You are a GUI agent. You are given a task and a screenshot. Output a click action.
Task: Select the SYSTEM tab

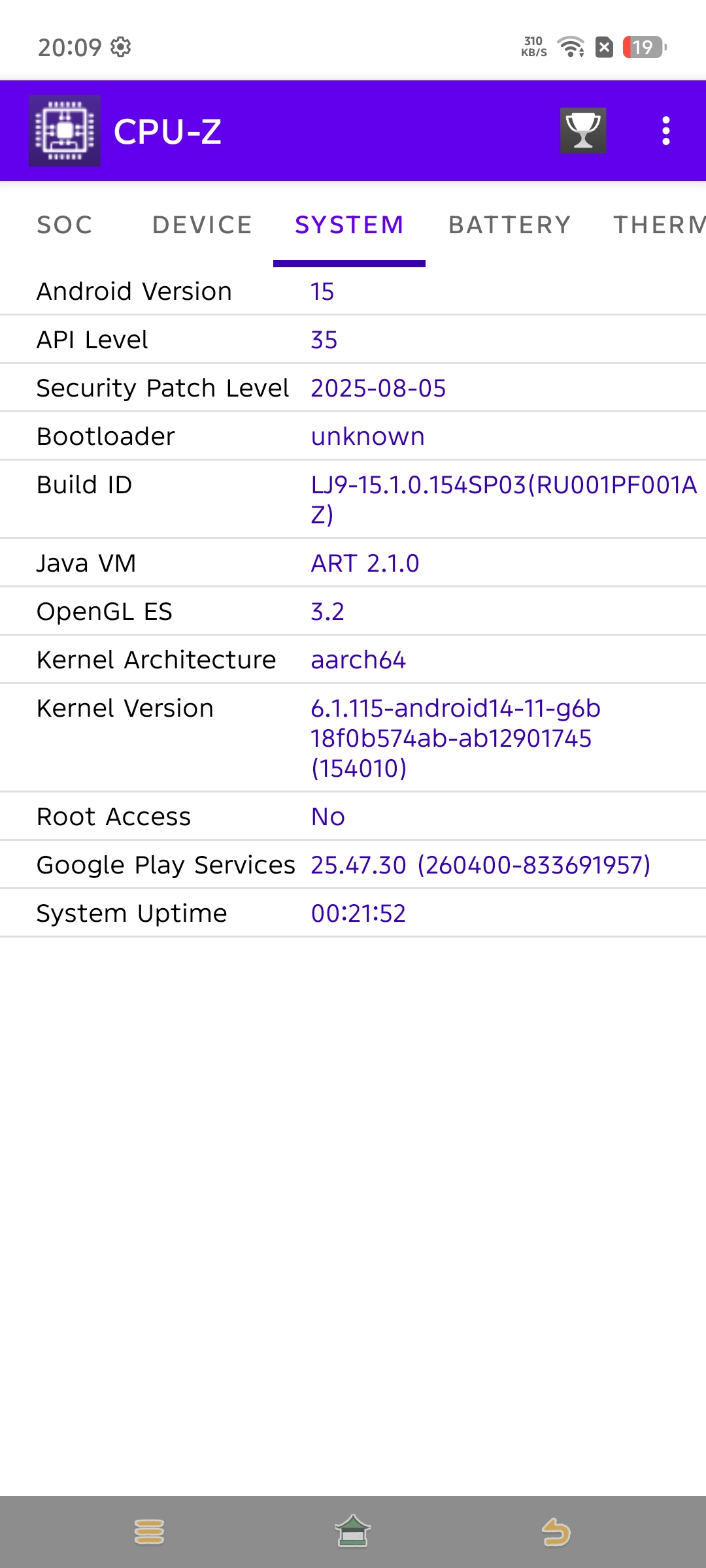click(349, 225)
